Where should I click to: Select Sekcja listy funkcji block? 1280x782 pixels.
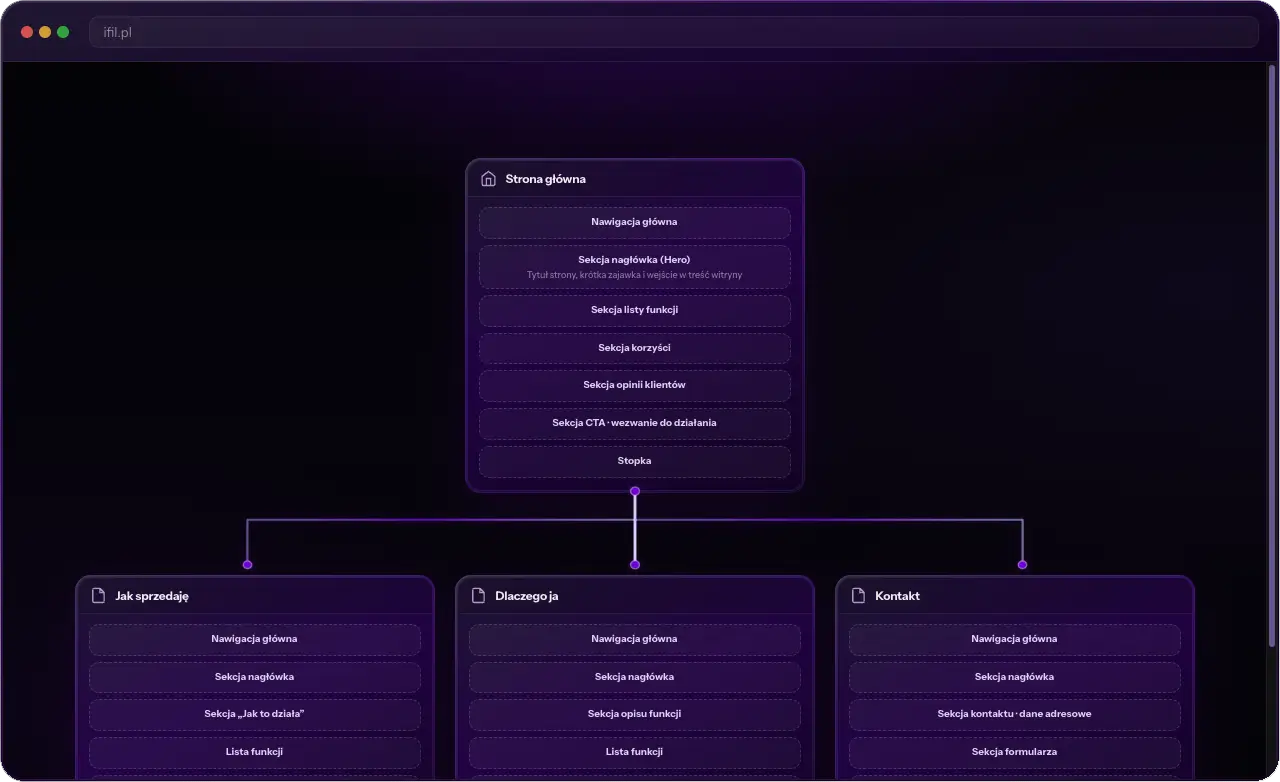coord(635,310)
